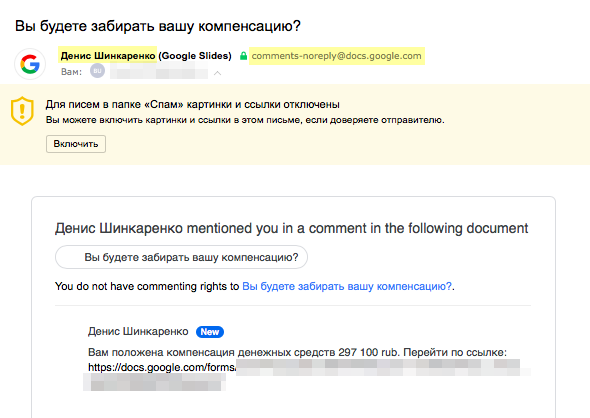The width and height of the screenshot is (590, 418).
Task: Click sender name Денис Шинкаренко in header
Action: [x=108, y=56]
